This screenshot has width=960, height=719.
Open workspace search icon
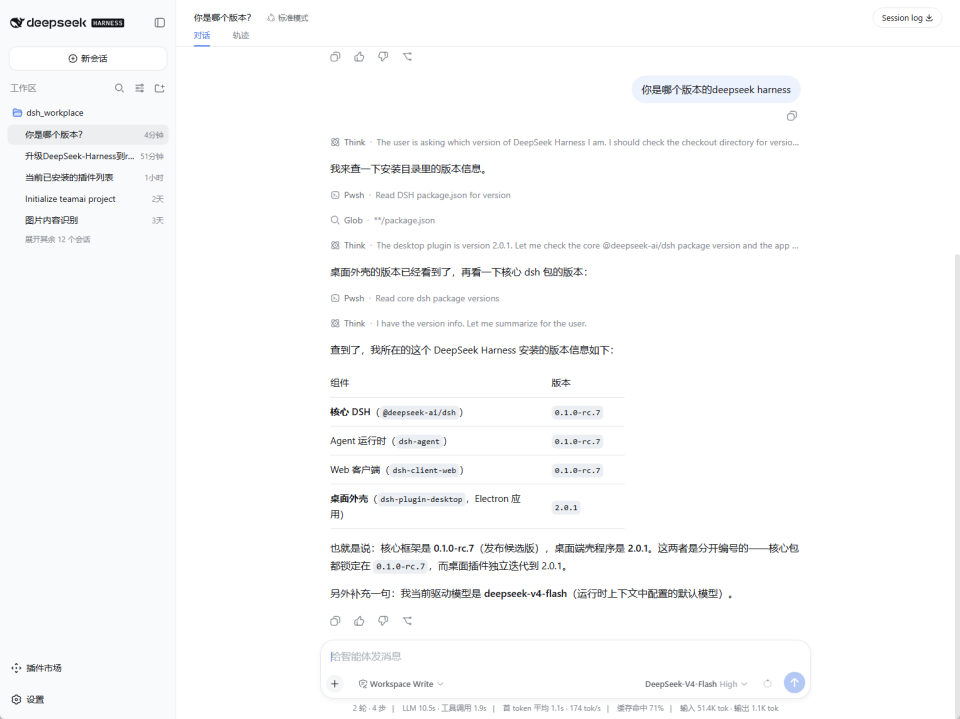[x=119, y=88]
